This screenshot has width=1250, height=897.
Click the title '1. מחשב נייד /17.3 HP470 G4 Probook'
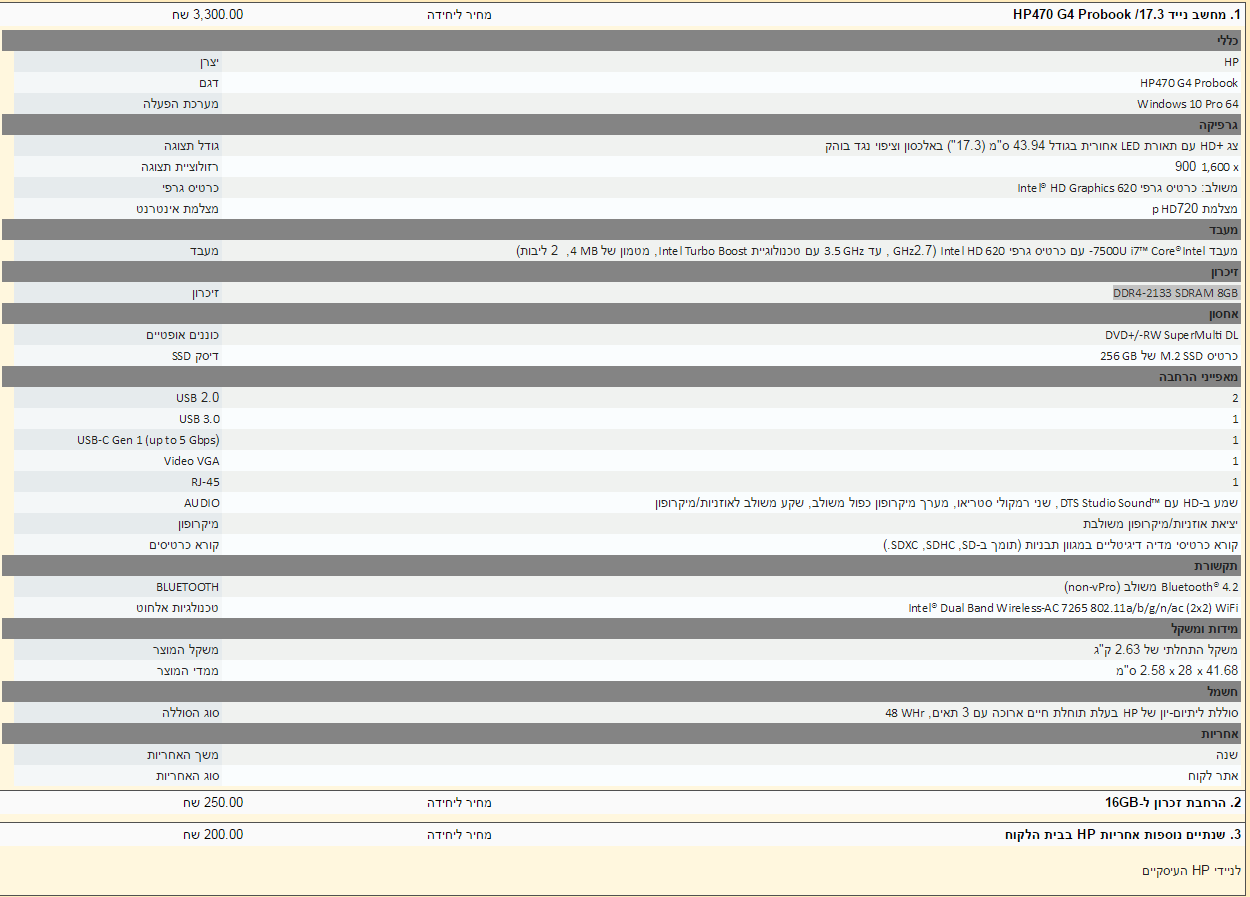tap(1126, 15)
